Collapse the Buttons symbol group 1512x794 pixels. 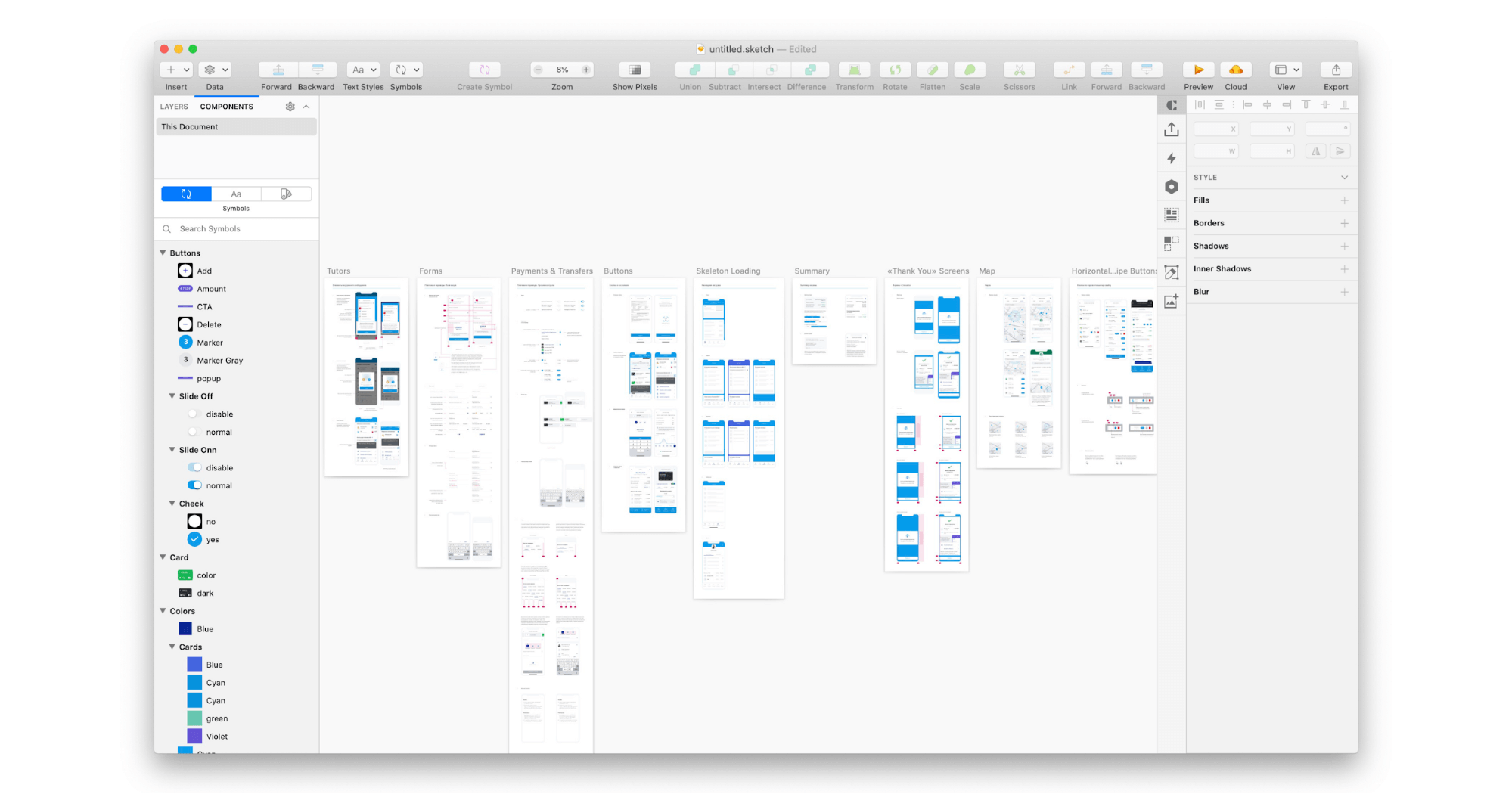click(163, 253)
